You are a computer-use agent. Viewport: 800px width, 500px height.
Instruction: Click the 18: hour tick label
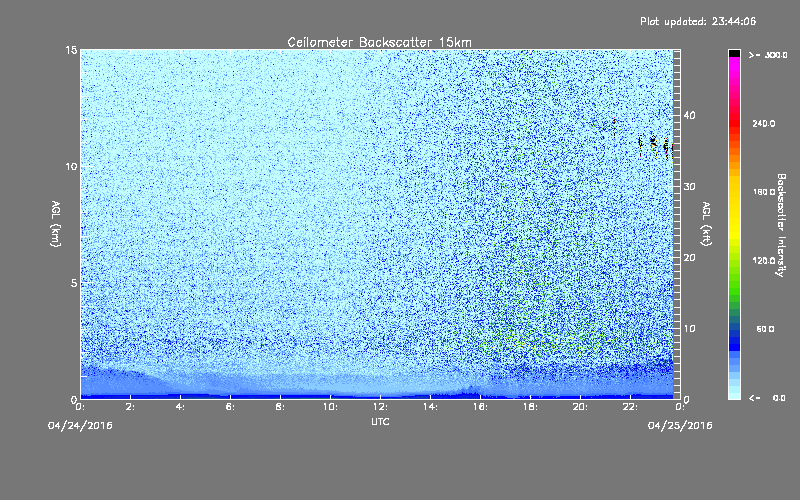pyautogui.click(x=530, y=407)
